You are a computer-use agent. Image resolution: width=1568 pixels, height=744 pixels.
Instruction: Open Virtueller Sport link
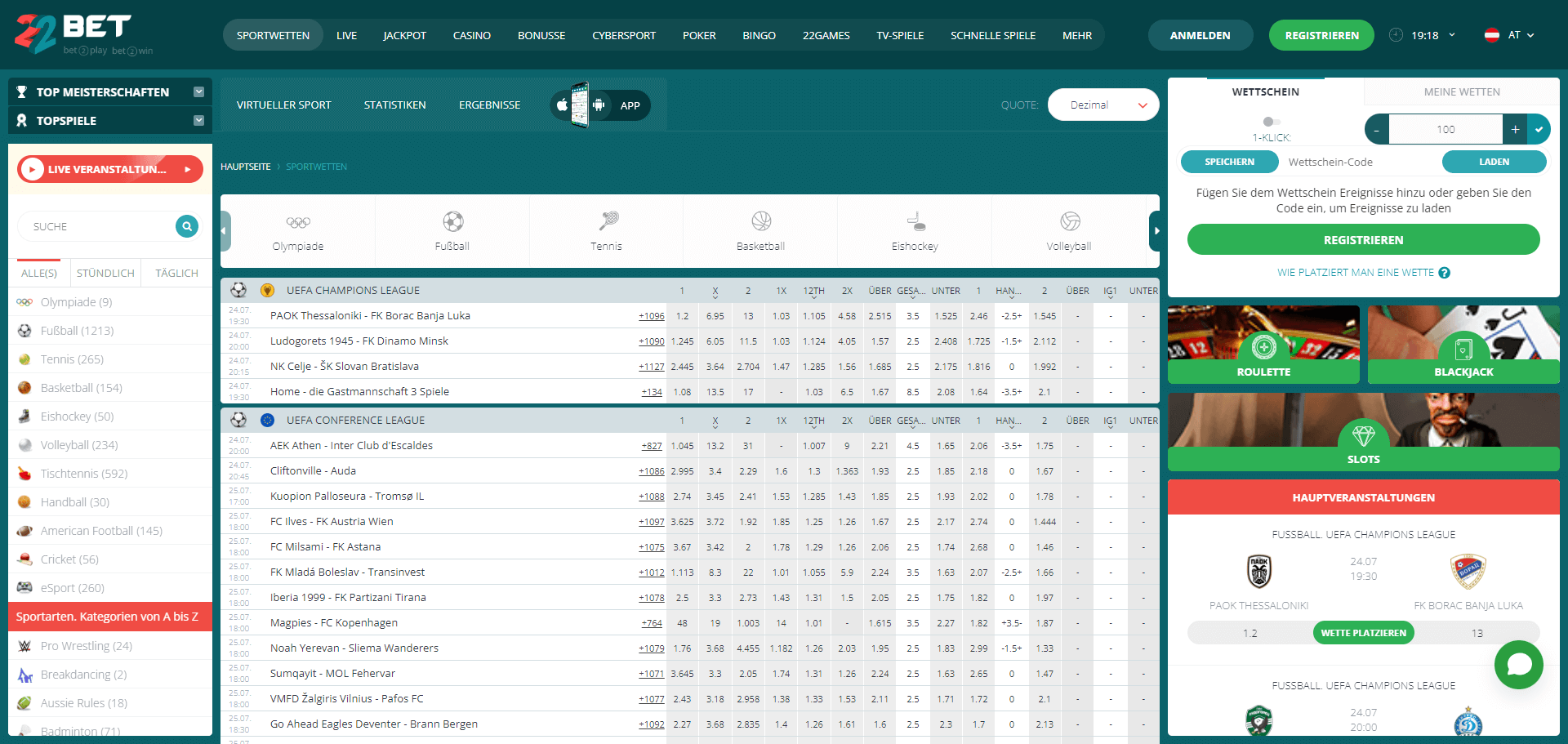click(284, 105)
